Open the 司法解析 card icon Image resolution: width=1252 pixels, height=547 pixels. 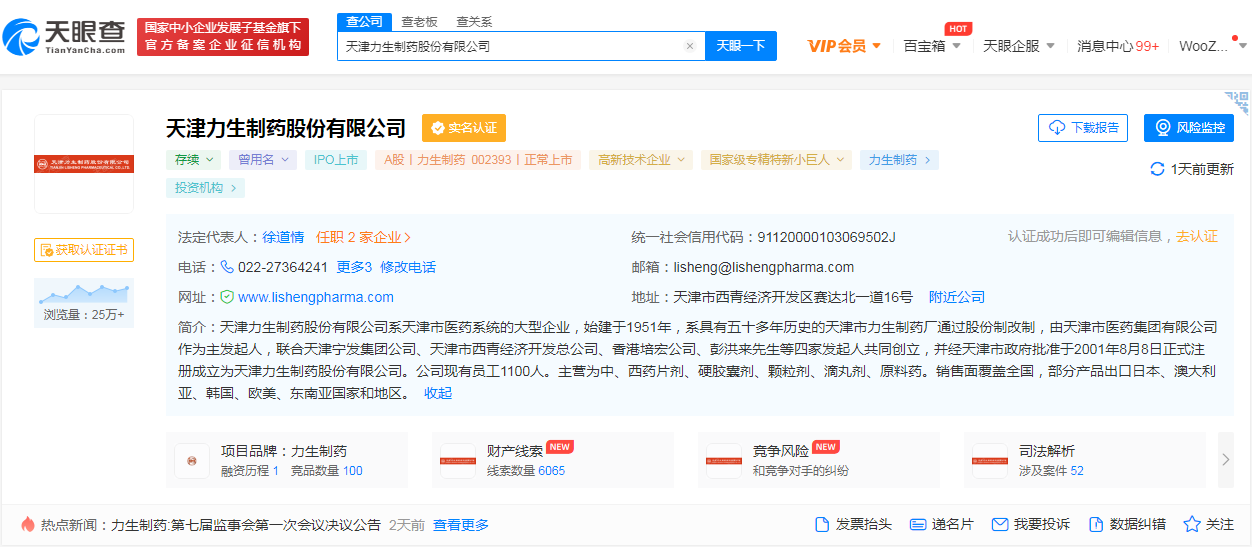[990, 461]
